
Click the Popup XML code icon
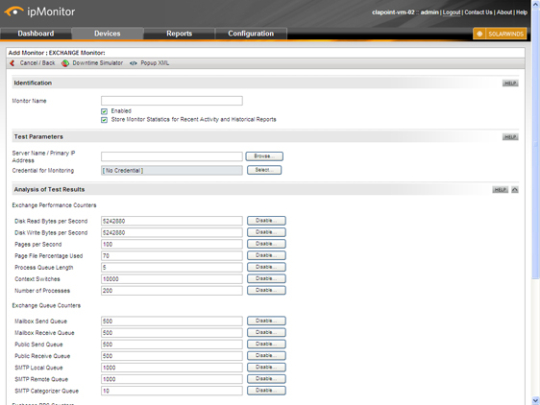point(133,63)
